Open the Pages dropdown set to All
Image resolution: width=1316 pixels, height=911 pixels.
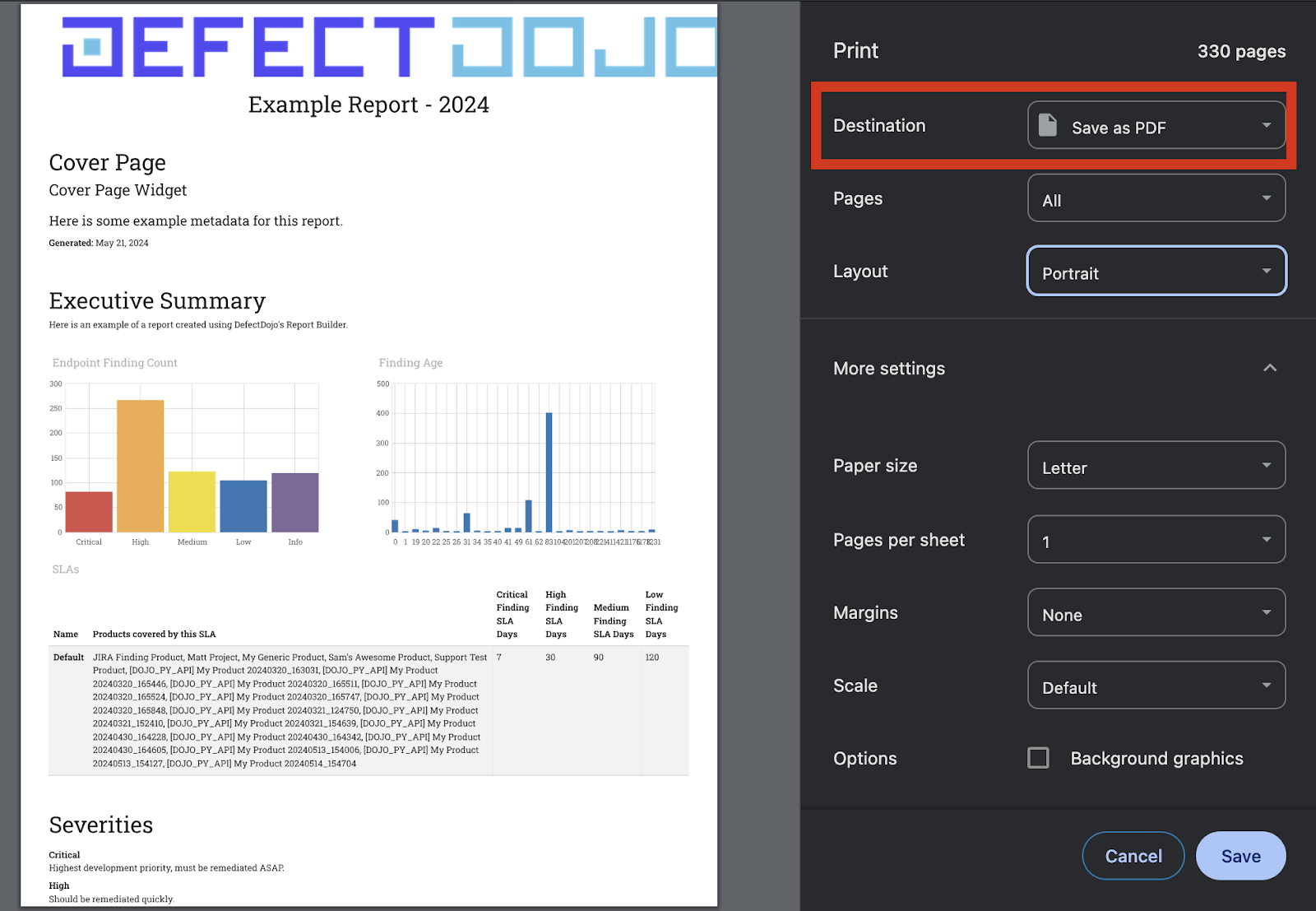coord(1156,198)
